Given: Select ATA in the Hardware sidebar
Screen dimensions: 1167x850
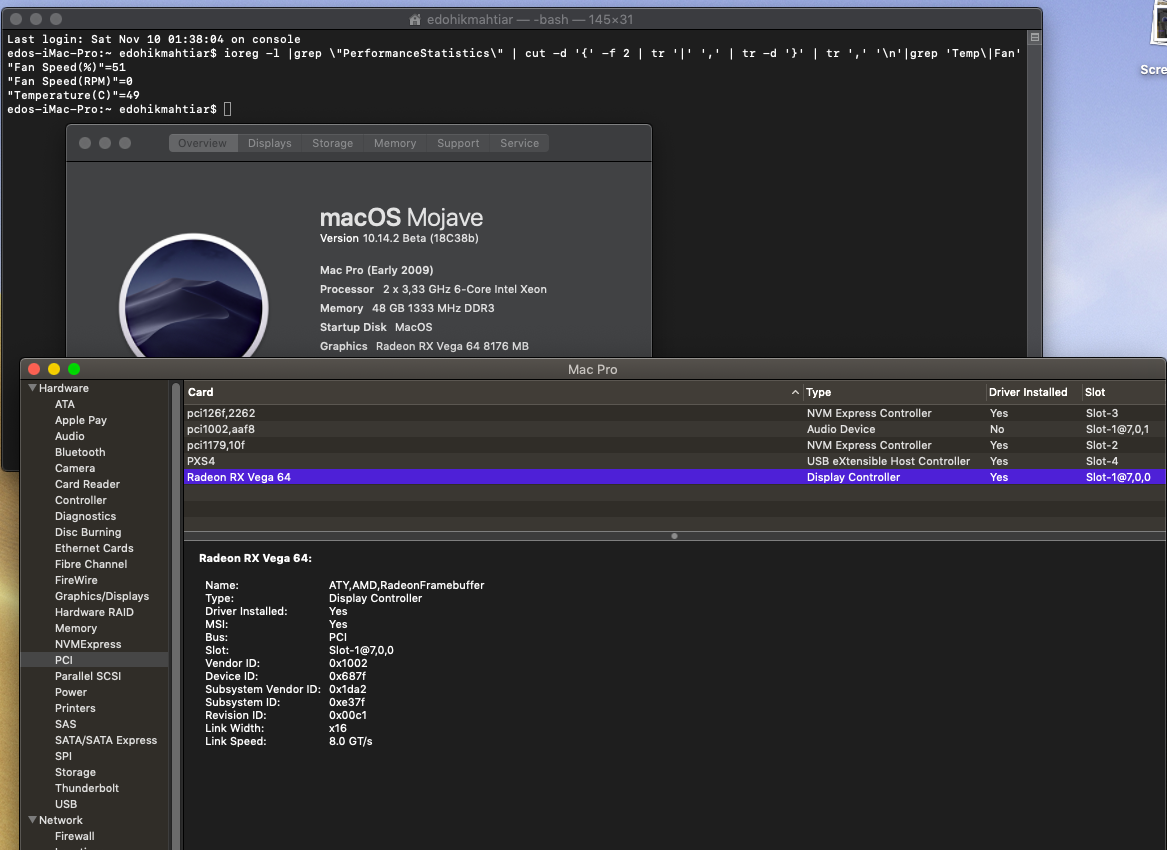Looking at the screenshot, I should pyautogui.click(x=65, y=404).
